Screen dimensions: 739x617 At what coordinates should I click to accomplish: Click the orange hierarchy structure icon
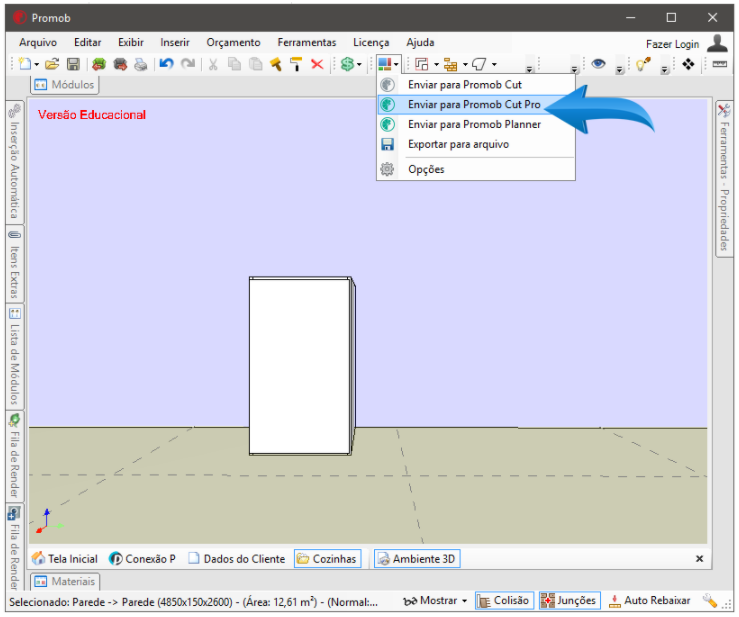point(451,64)
